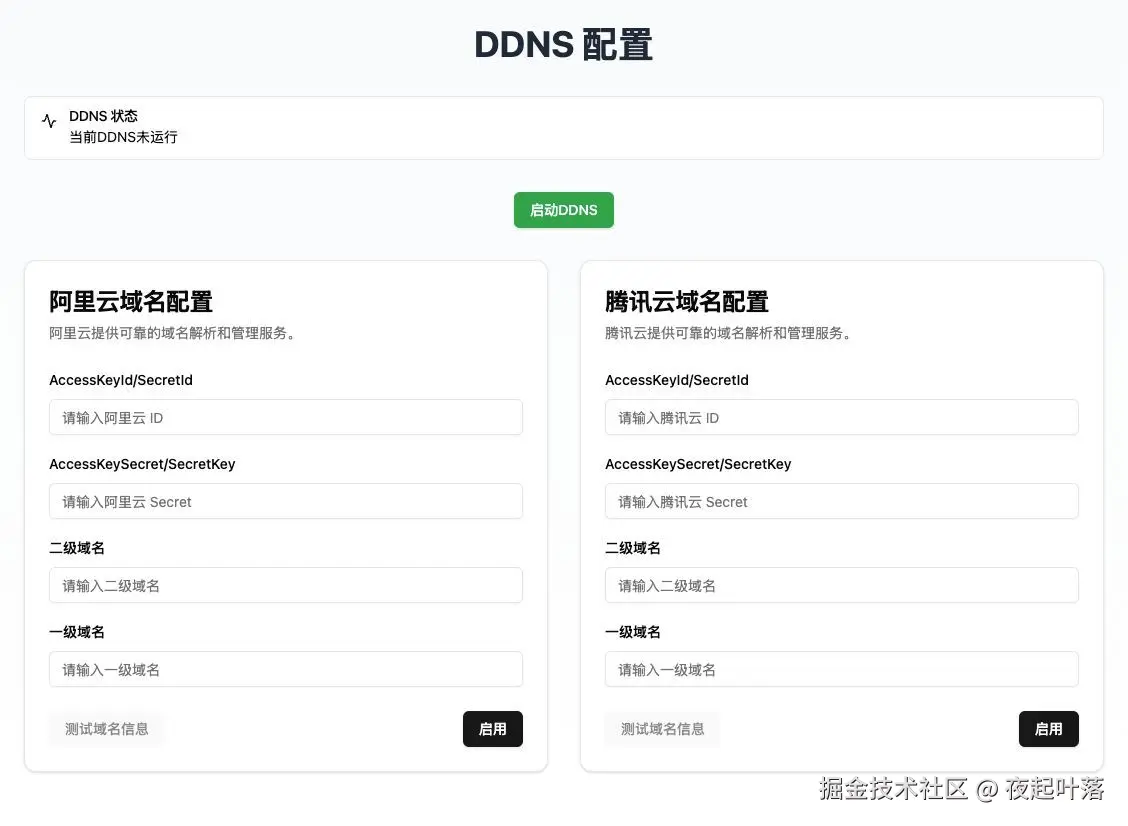Focus the 请输入阿里云 ID input field
Viewport: 1128px width, 826px height.
click(x=286, y=417)
